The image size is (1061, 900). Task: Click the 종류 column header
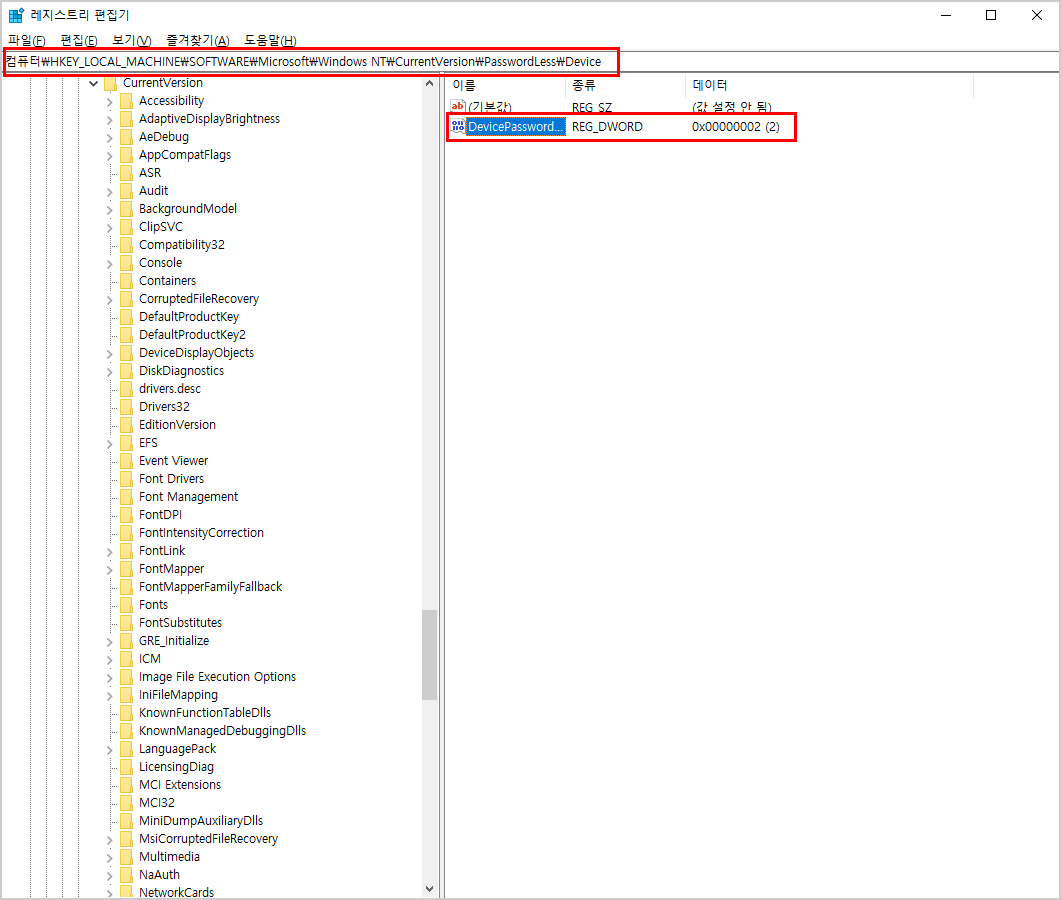coord(625,85)
